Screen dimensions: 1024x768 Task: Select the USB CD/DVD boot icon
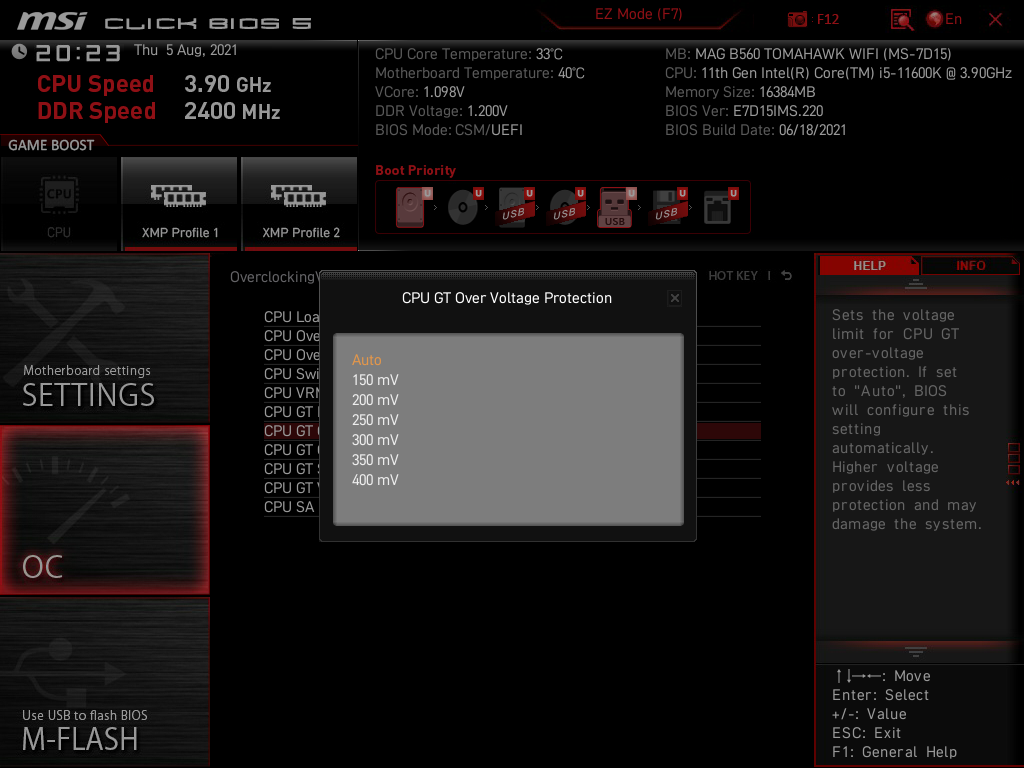click(x=567, y=207)
